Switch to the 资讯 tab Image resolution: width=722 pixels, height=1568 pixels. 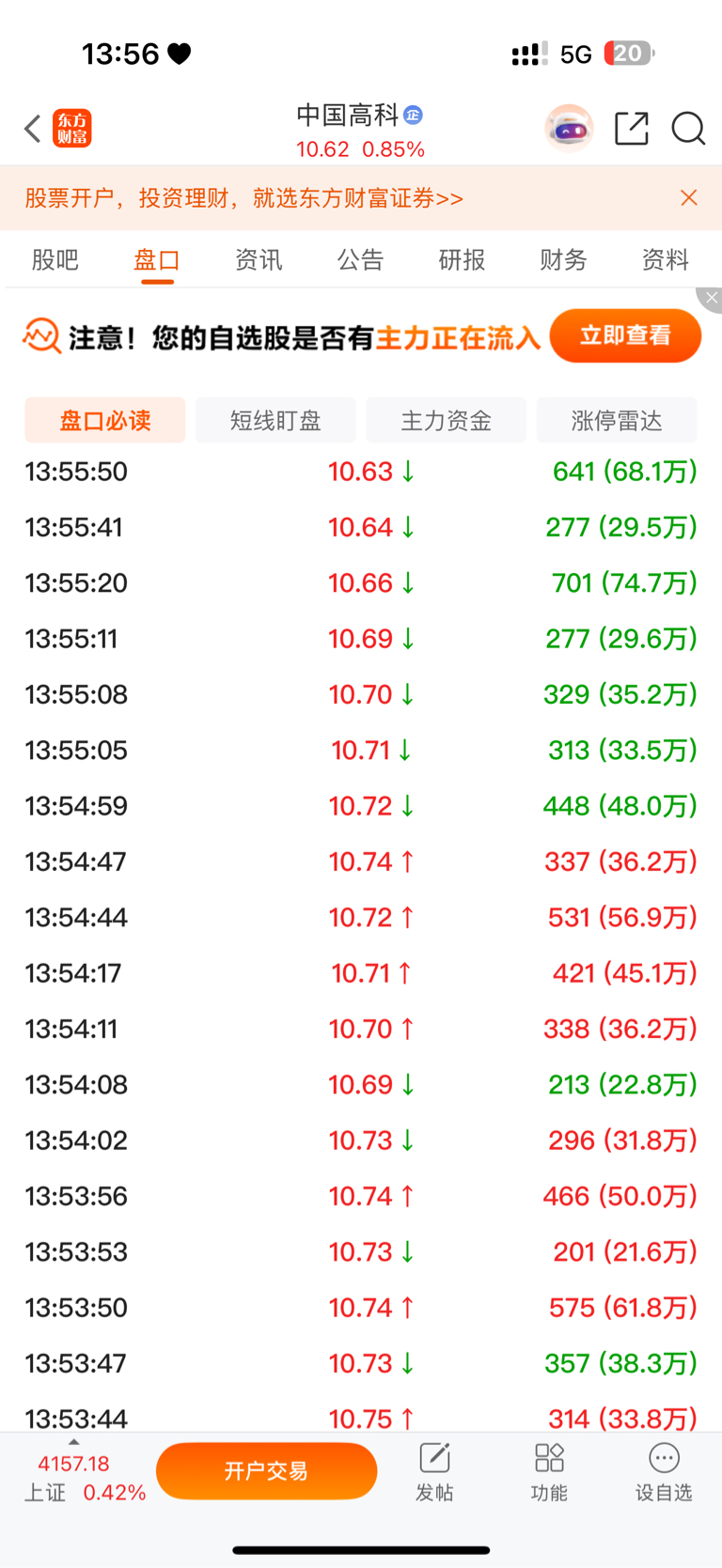coord(259,259)
